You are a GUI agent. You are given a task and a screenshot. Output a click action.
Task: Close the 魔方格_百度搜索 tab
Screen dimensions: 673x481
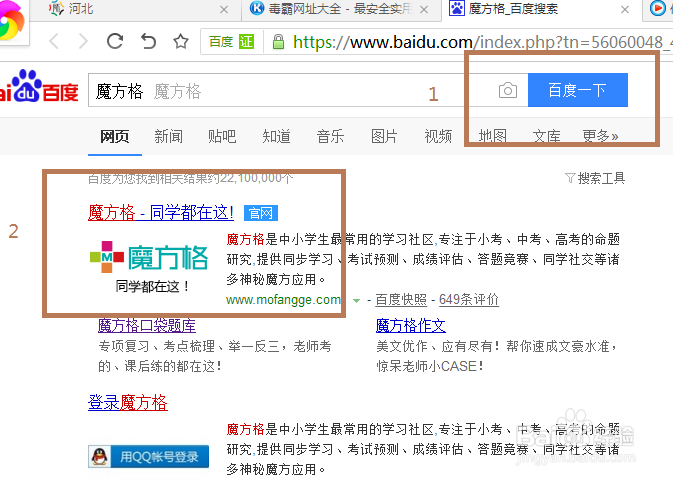tap(625, 9)
